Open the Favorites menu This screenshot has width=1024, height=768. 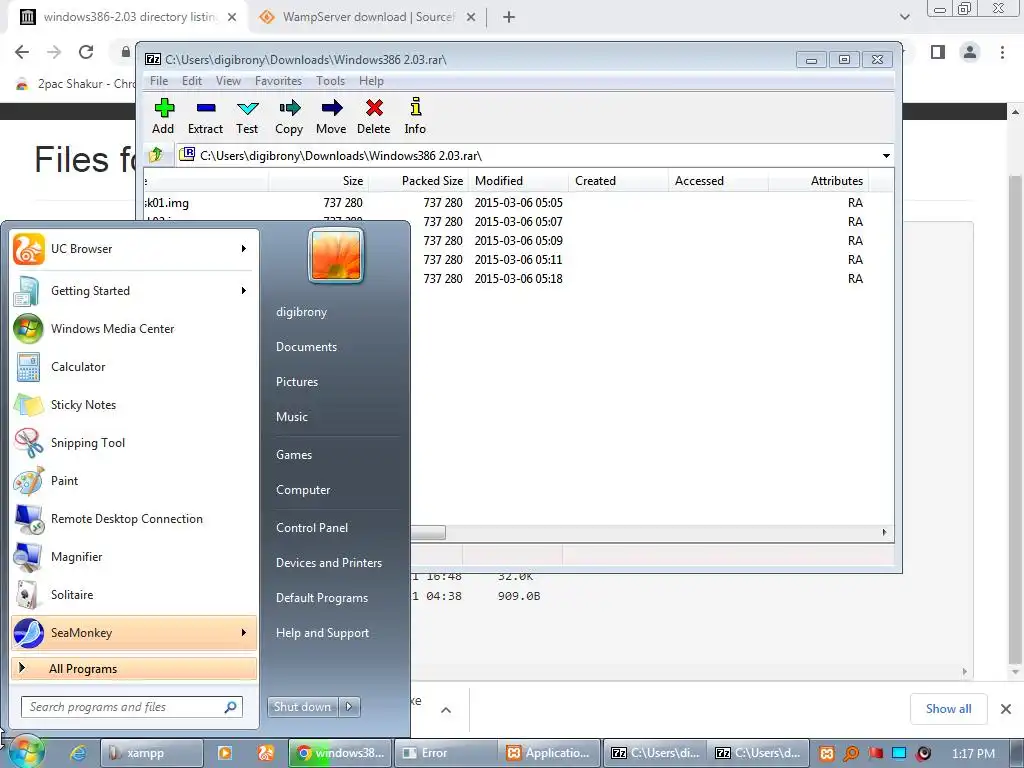[x=278, y=81]
